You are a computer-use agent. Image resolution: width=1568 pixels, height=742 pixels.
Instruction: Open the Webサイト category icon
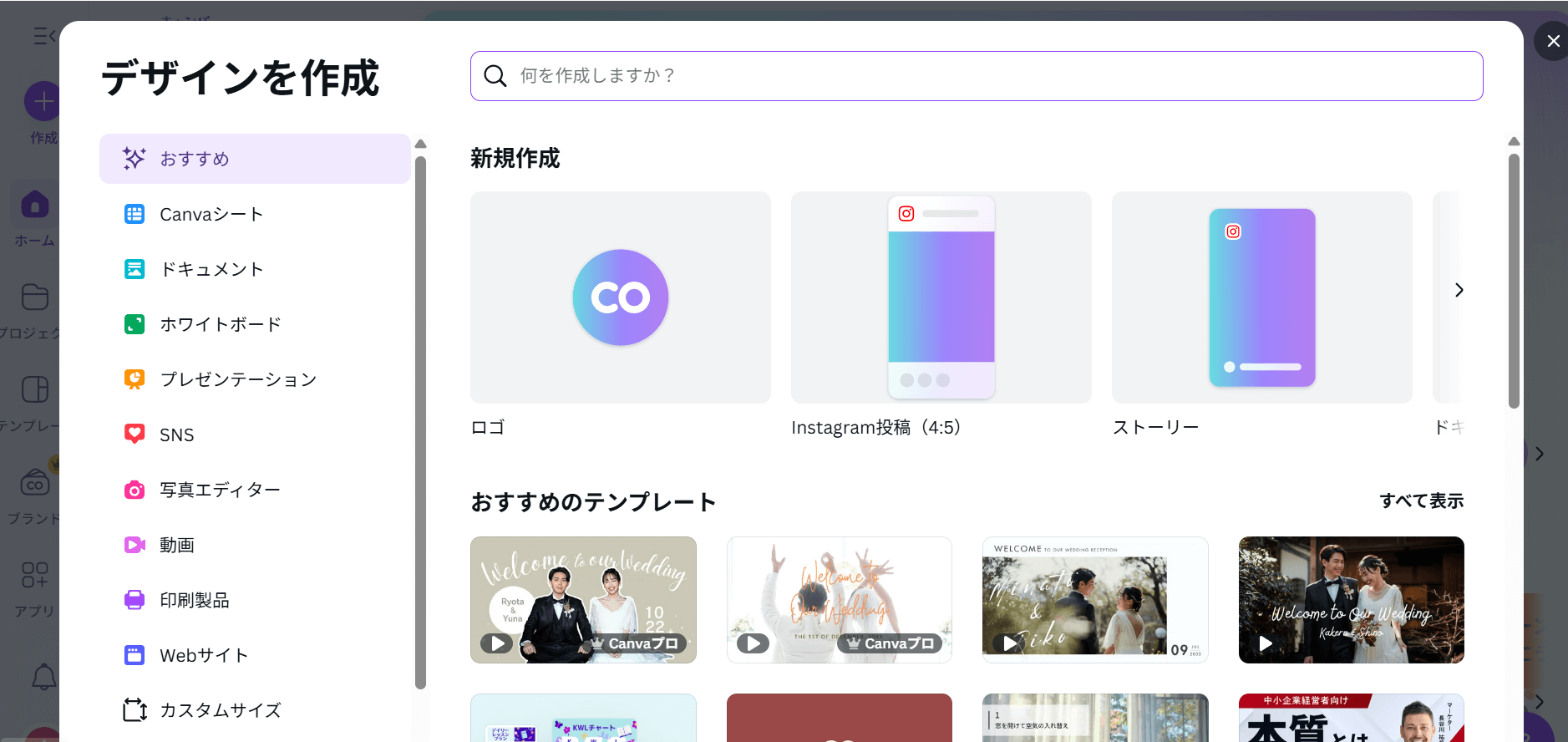(134, 655)
